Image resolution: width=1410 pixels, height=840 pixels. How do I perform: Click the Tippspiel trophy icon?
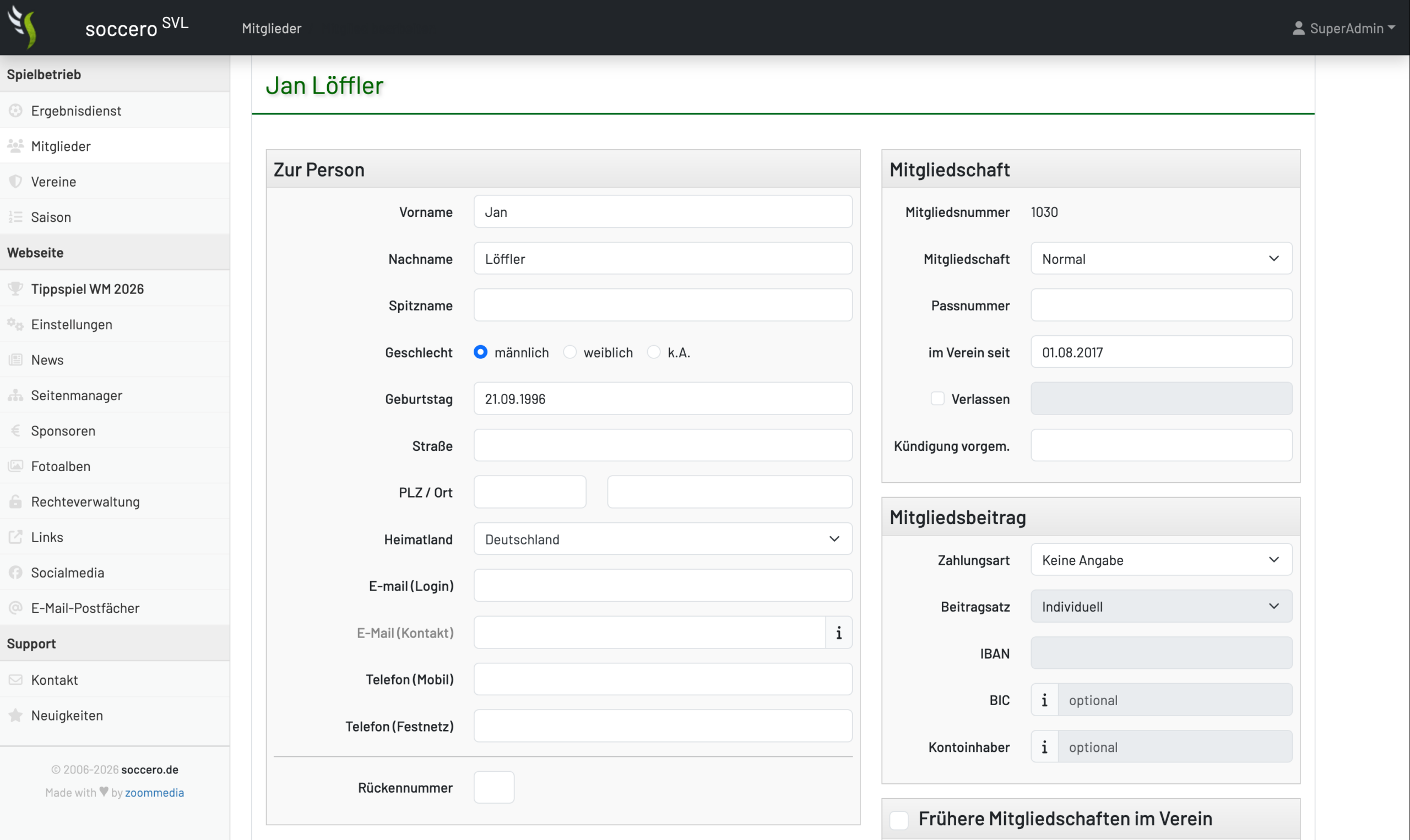tap(15, 288)
